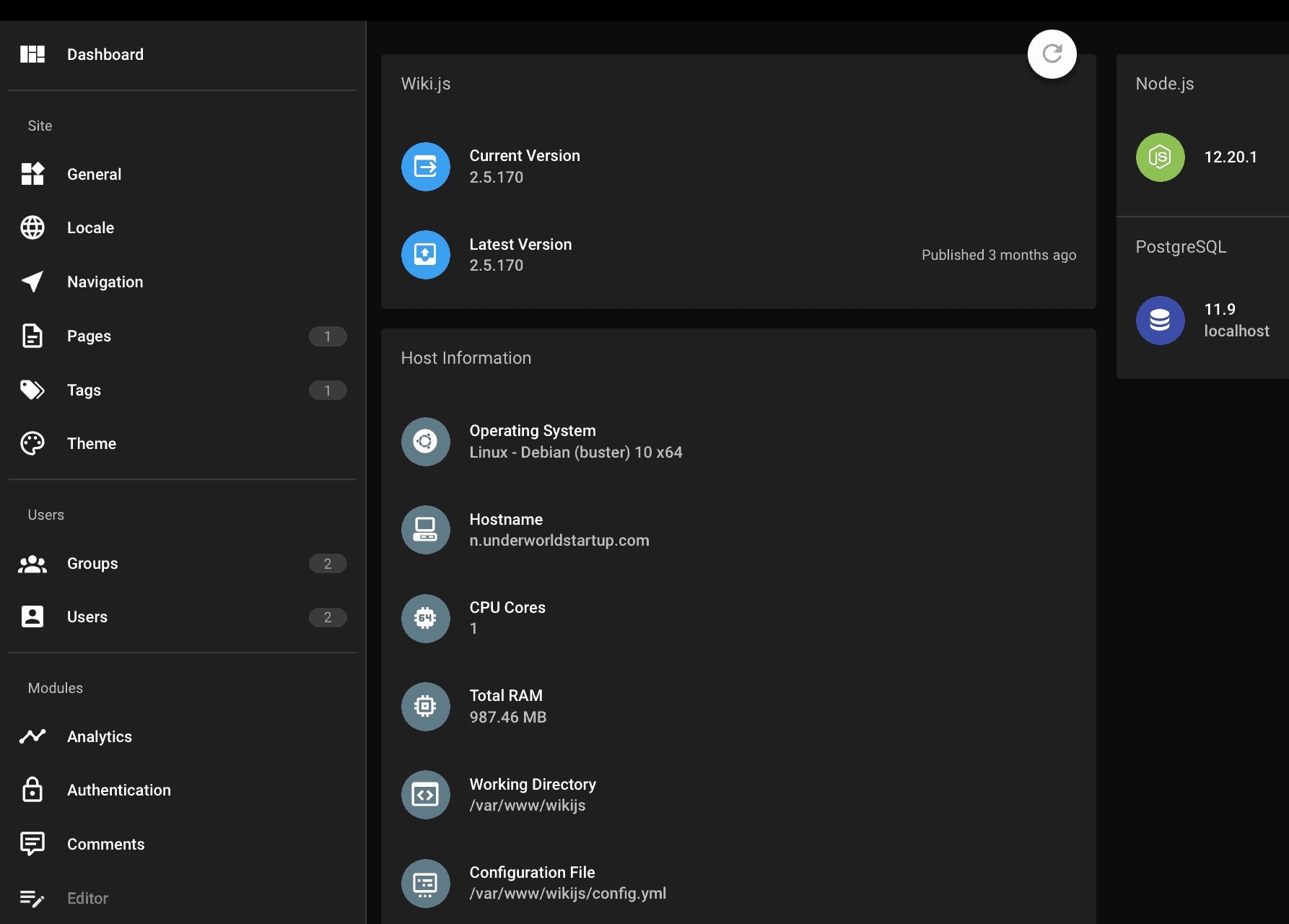Open the Locale settings
The height and width of the screenshot is (924, 1289).
[x=183, y=227]
